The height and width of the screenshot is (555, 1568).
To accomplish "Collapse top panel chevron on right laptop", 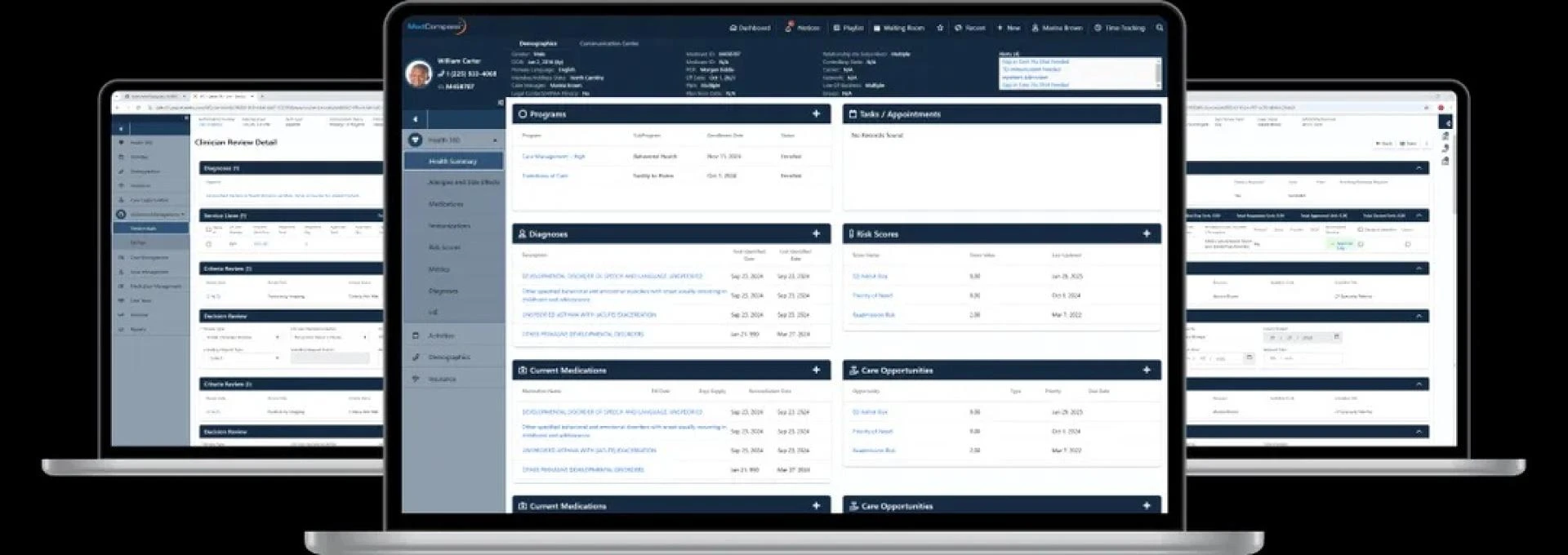I will click(1419, 168).
